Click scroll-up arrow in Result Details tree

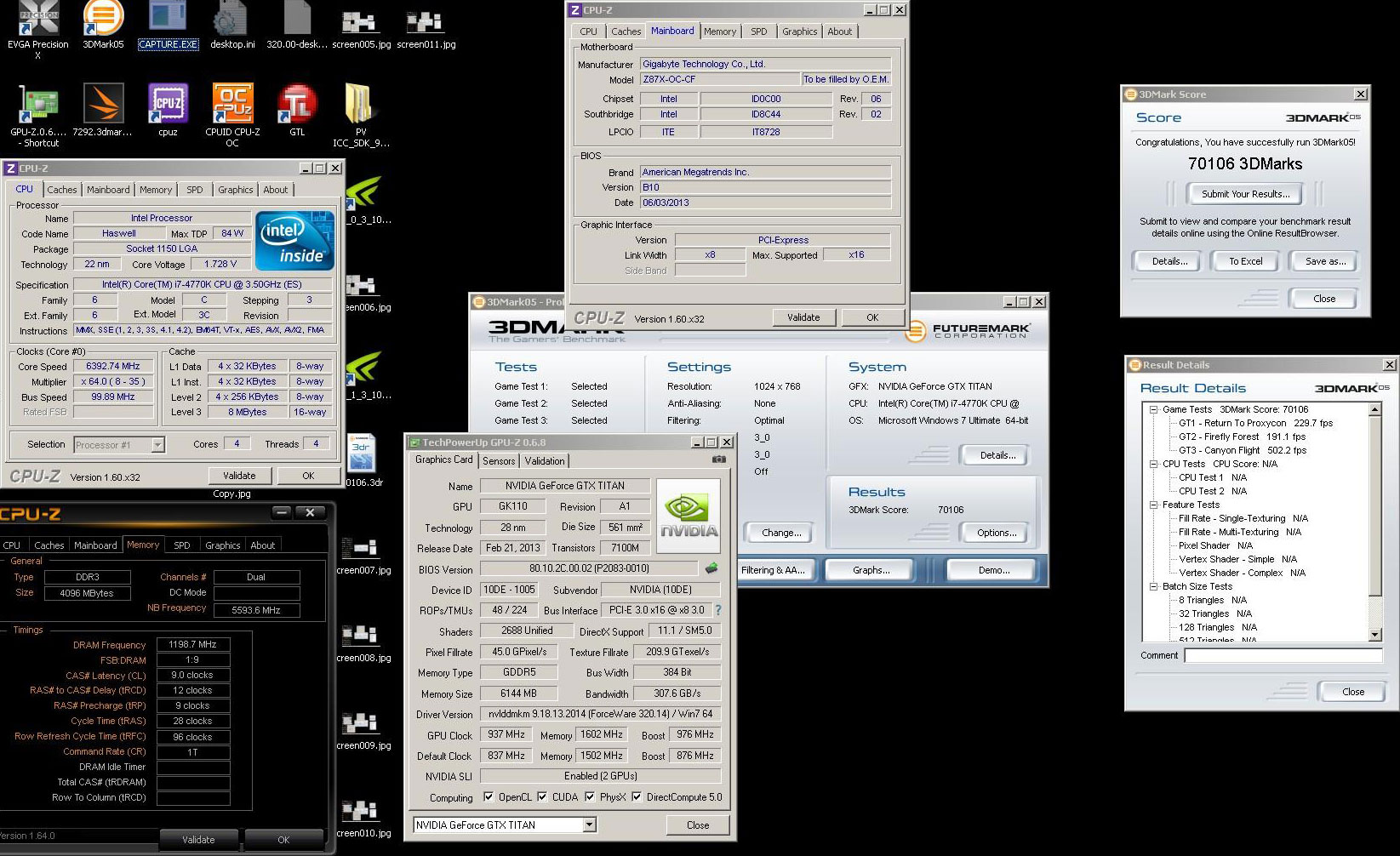click(x=1374, y=409)
